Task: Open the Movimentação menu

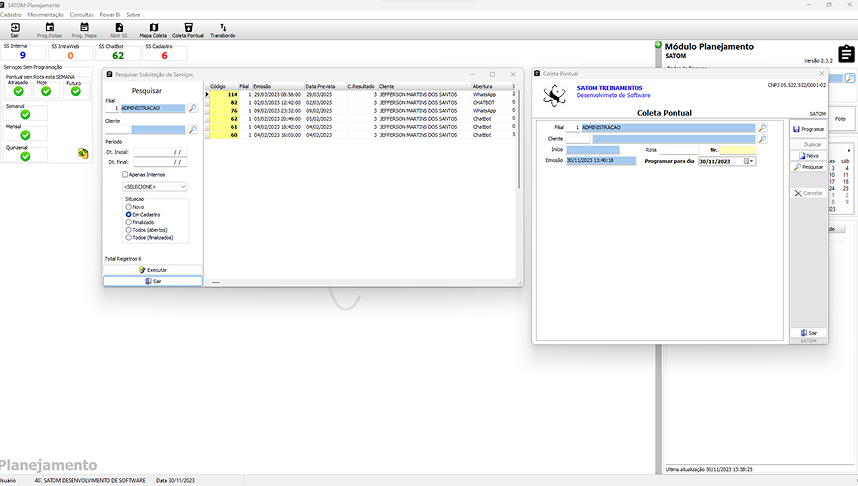Action: (x=46, y=15)
